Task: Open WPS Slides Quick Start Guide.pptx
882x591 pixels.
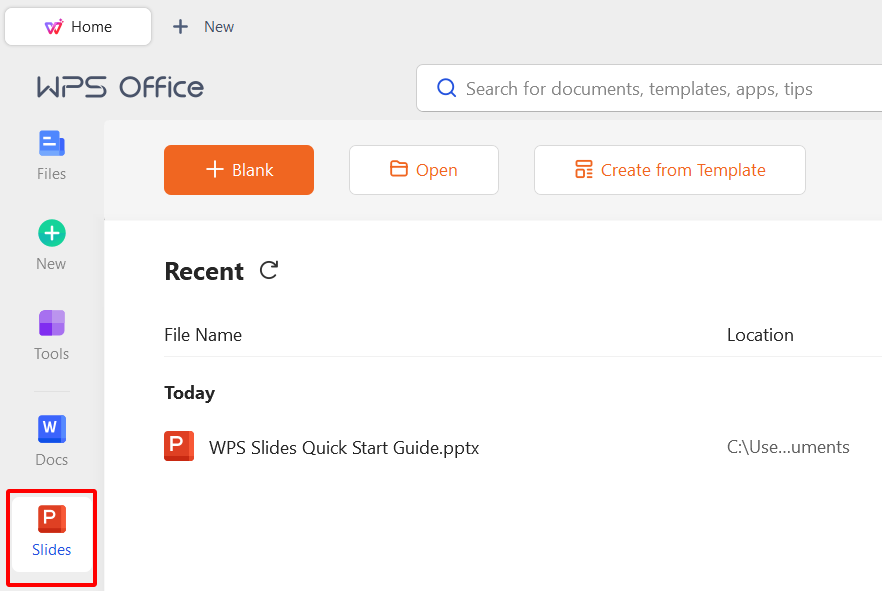Action: 344,448
